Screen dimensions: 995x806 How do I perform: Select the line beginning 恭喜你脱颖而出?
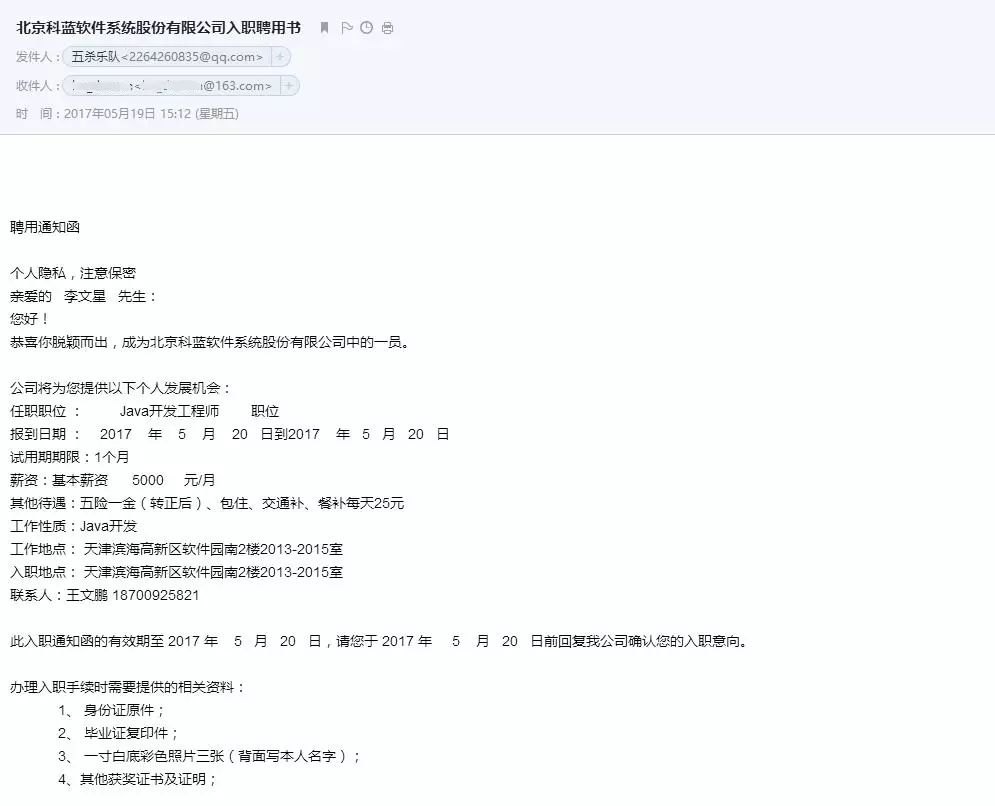click(x=210, y=342)
